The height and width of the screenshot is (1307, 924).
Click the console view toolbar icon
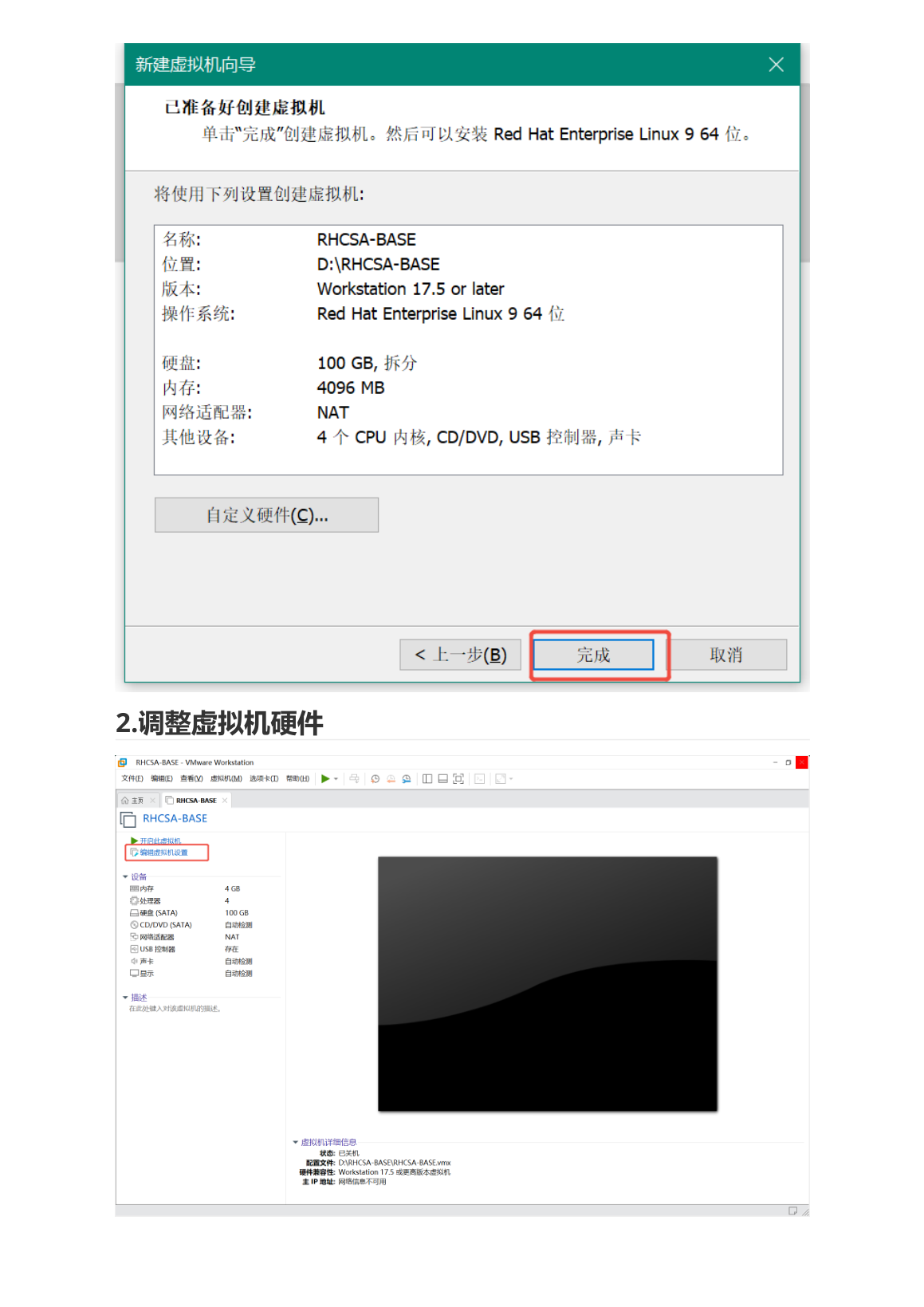click(479, 778)
